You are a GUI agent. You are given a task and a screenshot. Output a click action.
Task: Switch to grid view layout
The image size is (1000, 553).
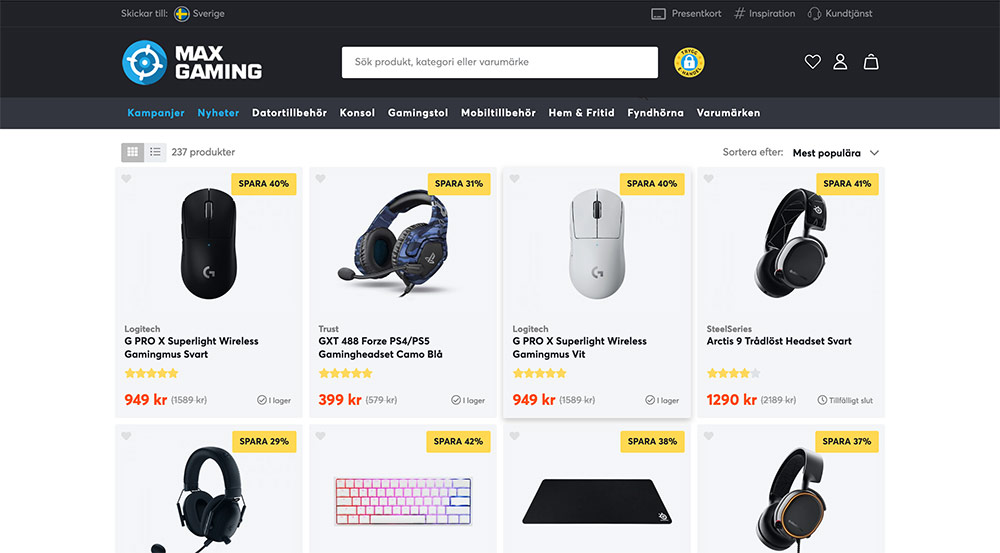coord(133,152)
